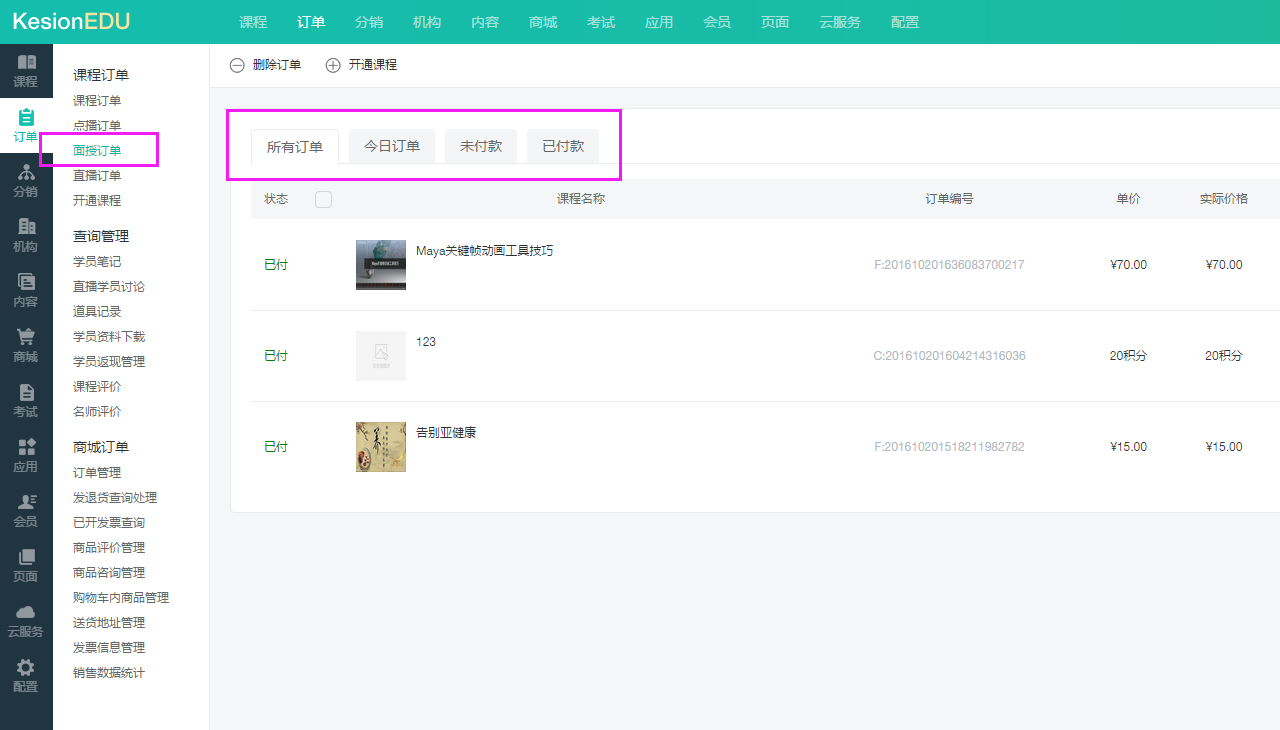Select the 已付款 tab

[x=563, y=146]
